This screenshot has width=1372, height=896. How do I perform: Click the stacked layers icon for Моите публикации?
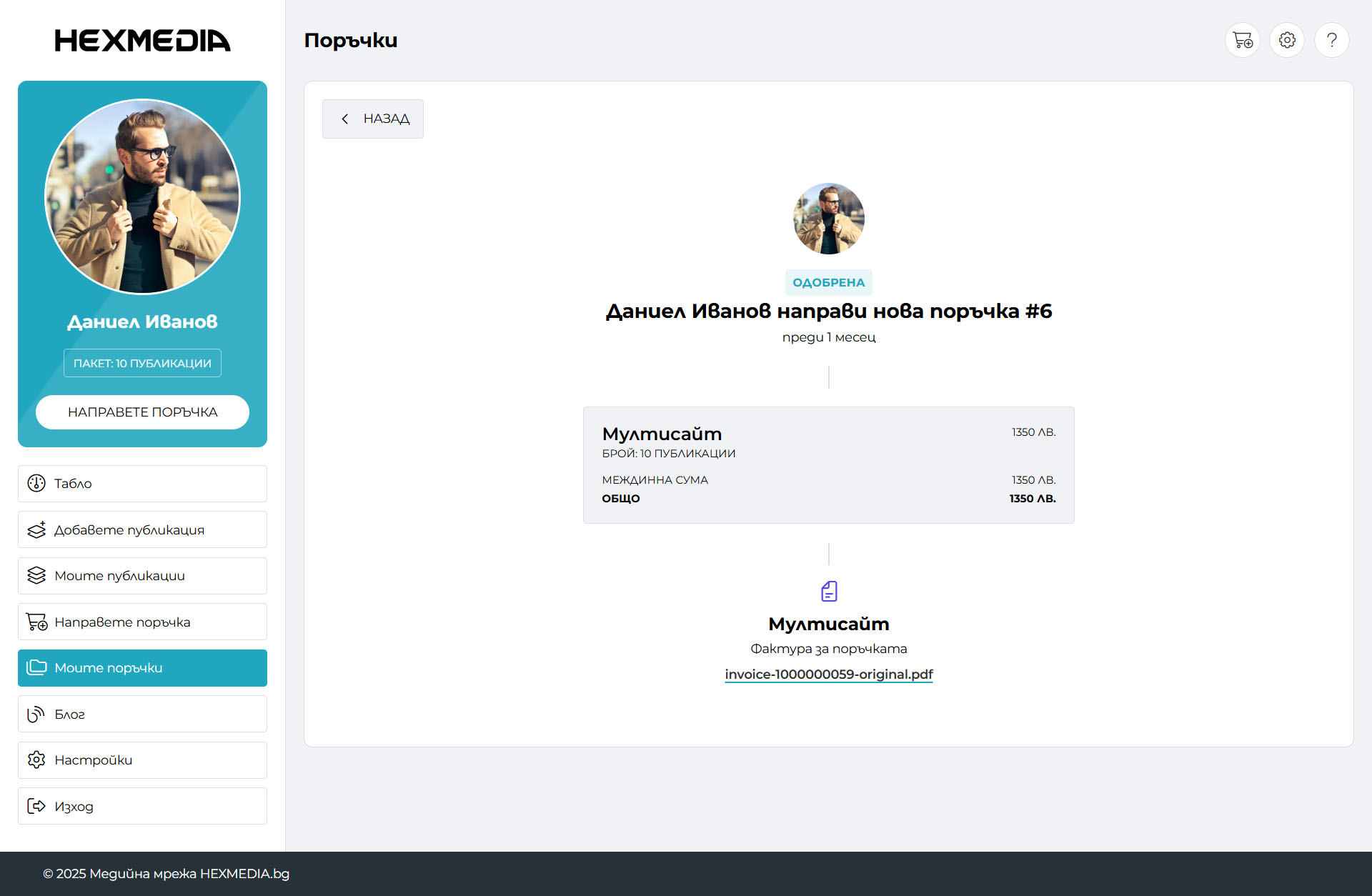[x=36, y=575]
